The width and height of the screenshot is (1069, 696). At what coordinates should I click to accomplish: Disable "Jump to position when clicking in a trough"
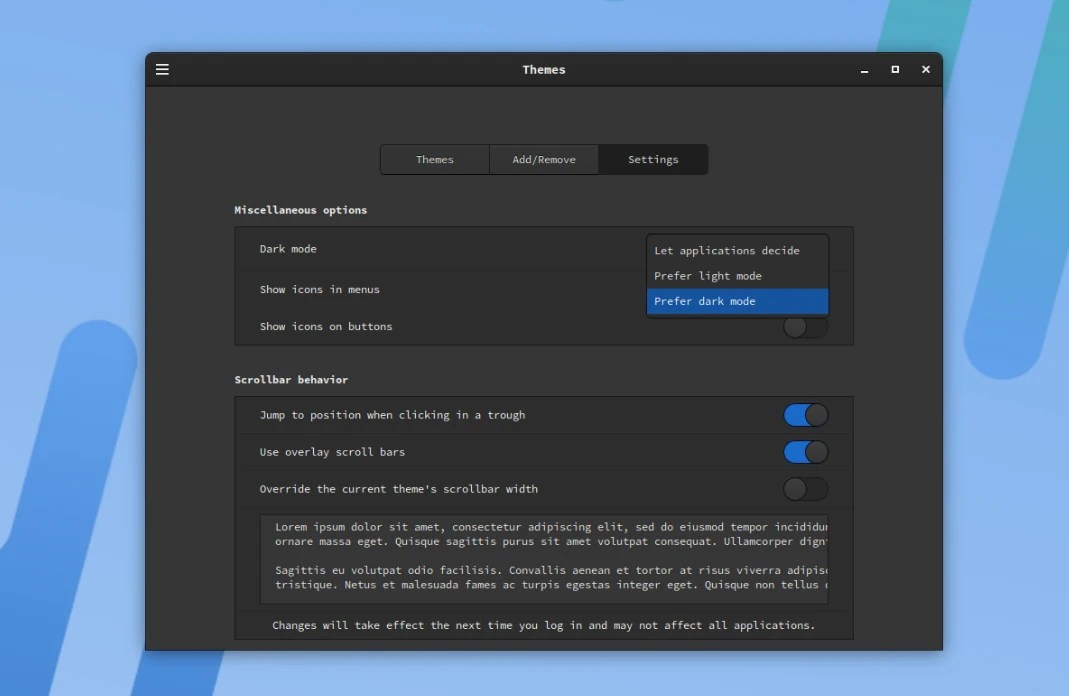[x=806, y=415]
